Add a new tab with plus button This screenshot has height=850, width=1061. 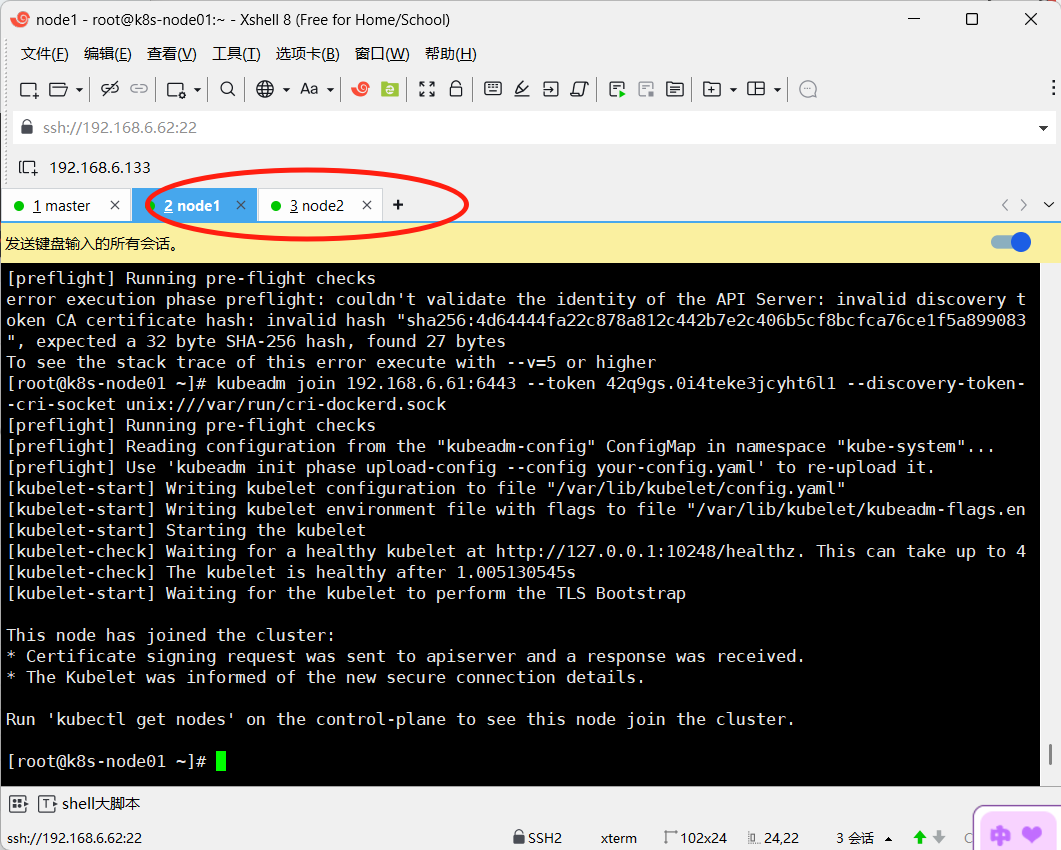pos(398,205)
